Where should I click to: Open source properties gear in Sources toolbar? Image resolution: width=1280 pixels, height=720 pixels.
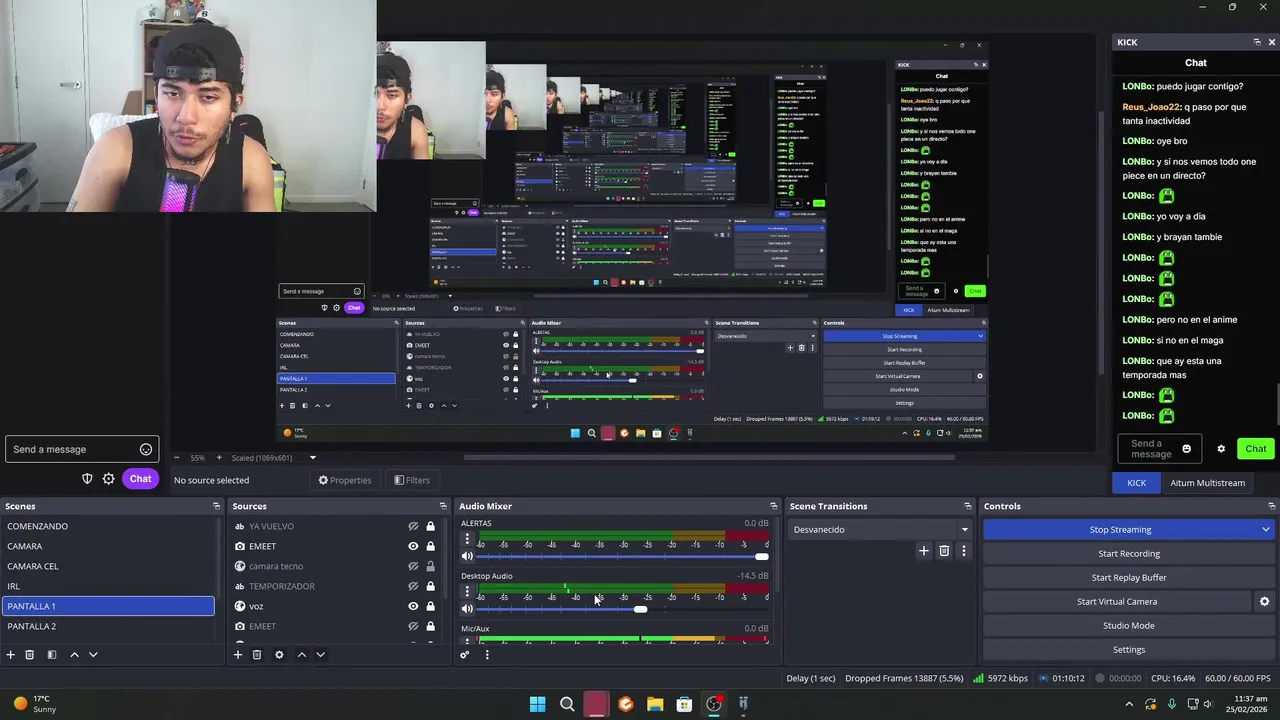(x=279, y=654)
